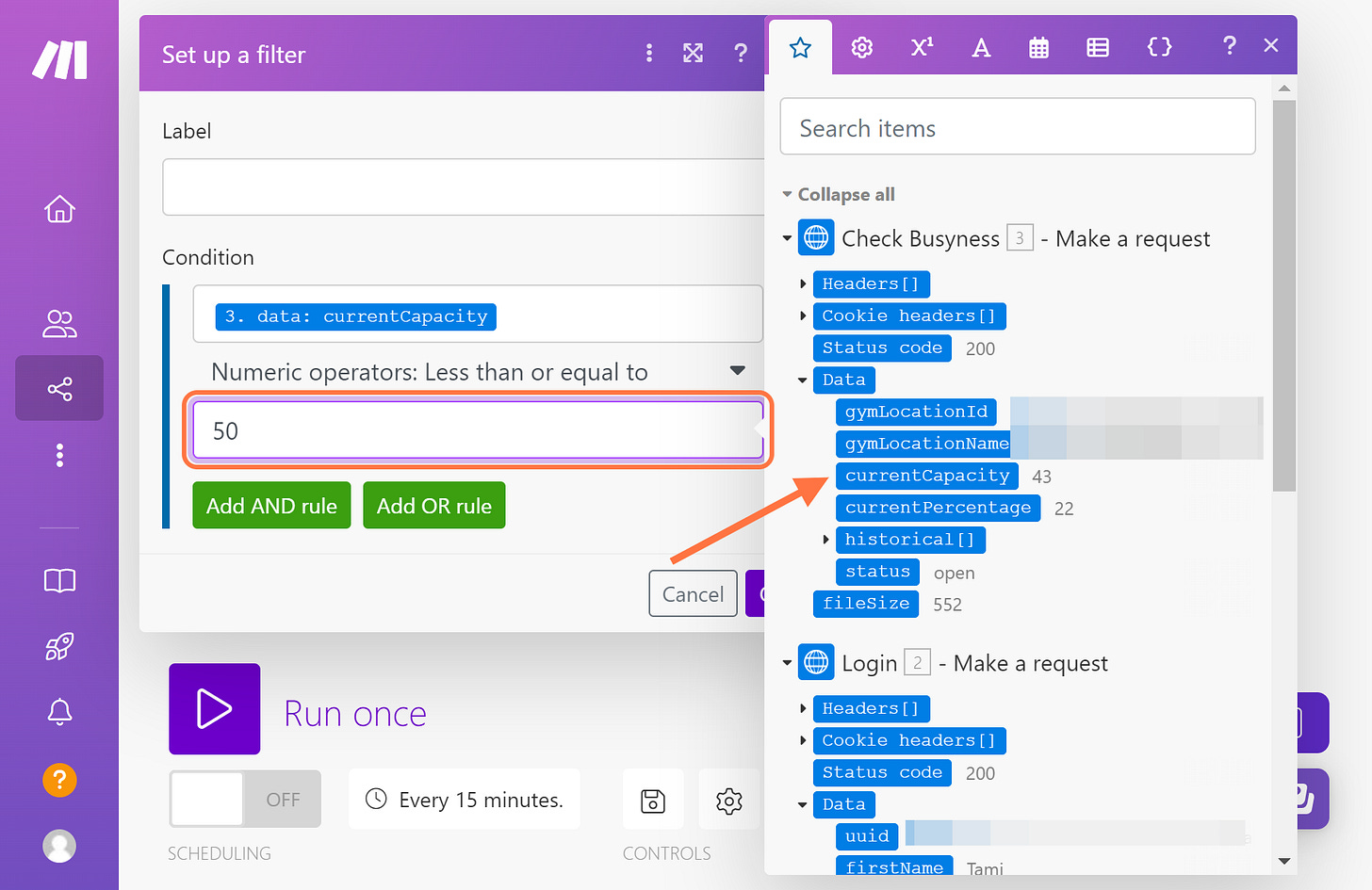1372x890 pixels.
Task: Select currentPercentage item
Action: coord(938,508)
